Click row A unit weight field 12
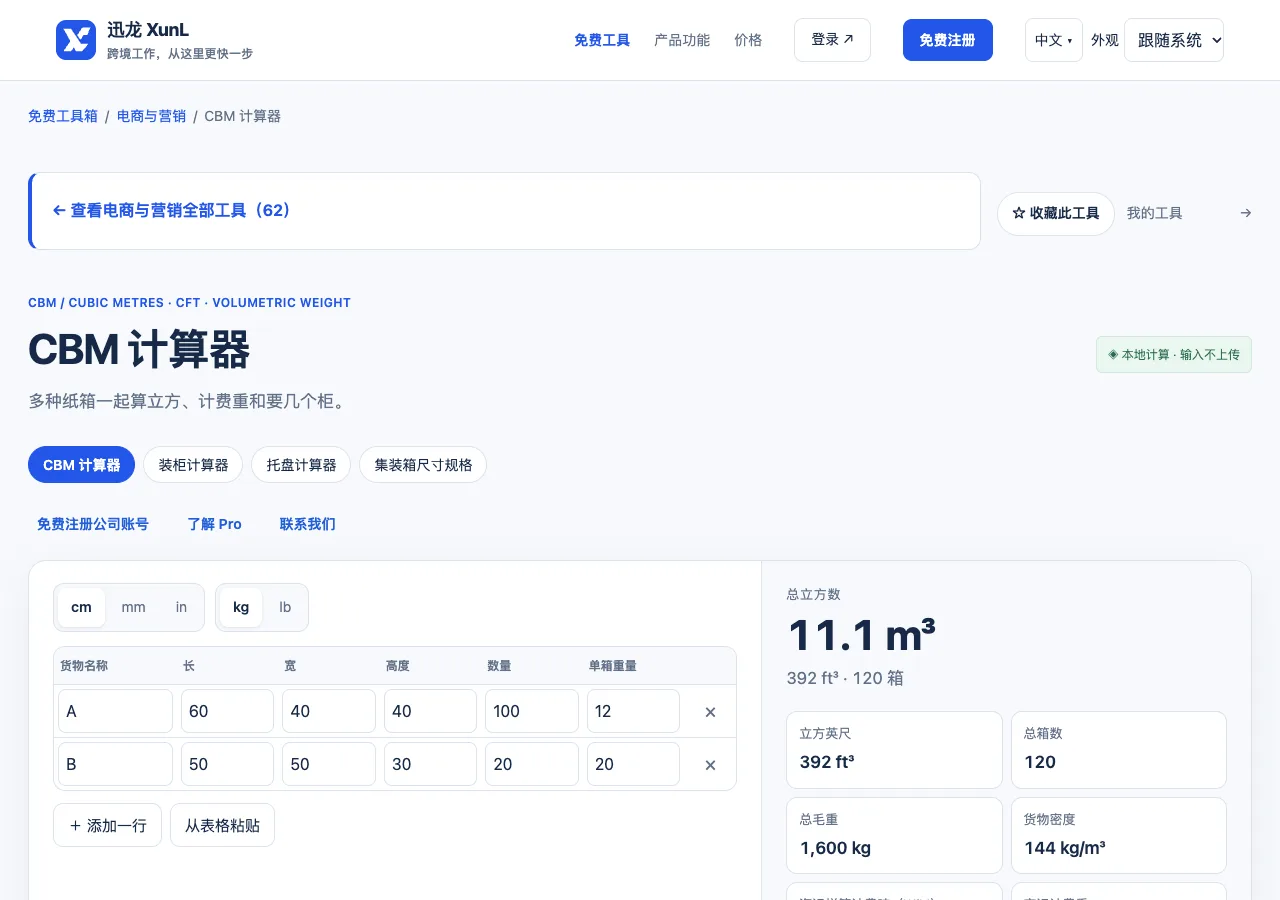This screenshot has height=900, width=1280. 633,711
